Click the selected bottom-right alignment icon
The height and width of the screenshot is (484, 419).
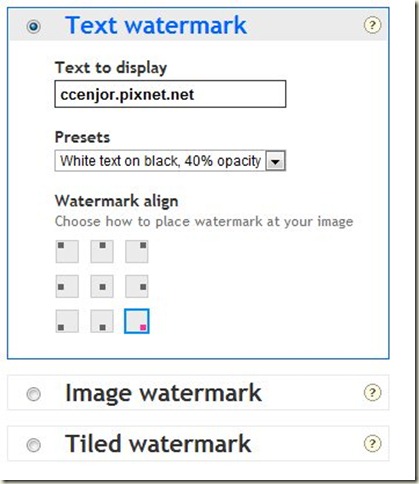137,321
